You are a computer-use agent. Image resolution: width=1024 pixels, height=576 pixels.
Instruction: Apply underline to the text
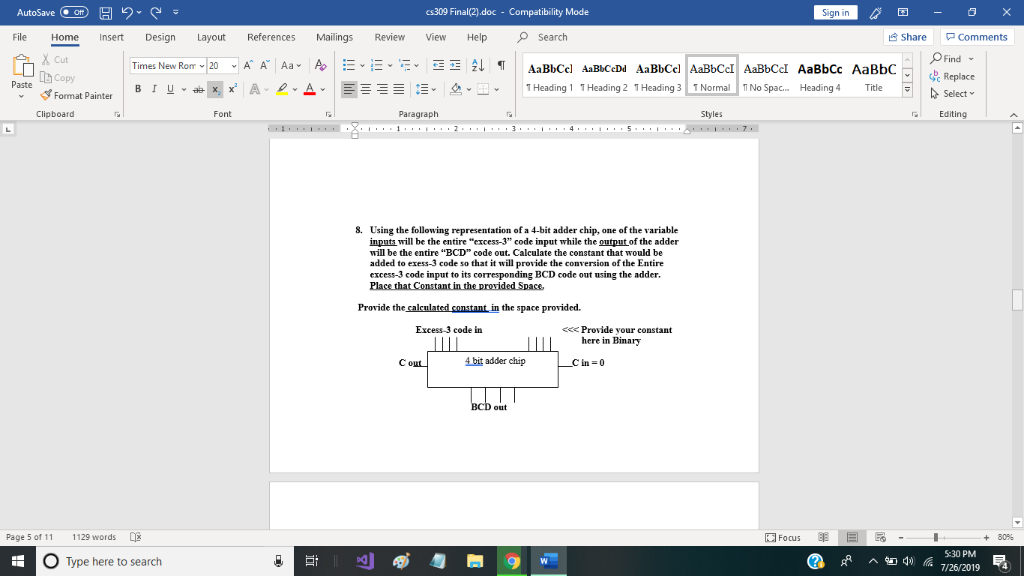coord(170,89)
